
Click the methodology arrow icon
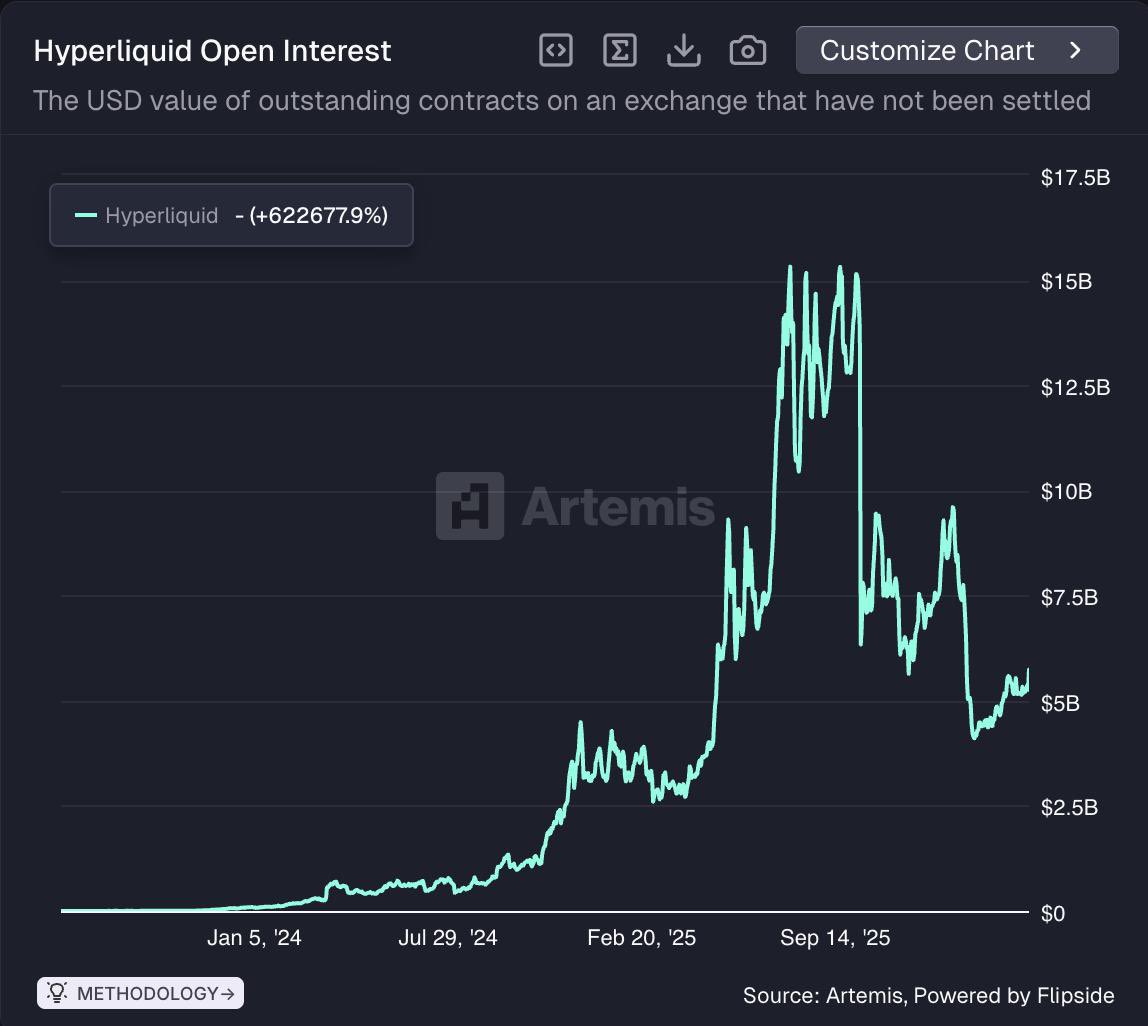228,994
